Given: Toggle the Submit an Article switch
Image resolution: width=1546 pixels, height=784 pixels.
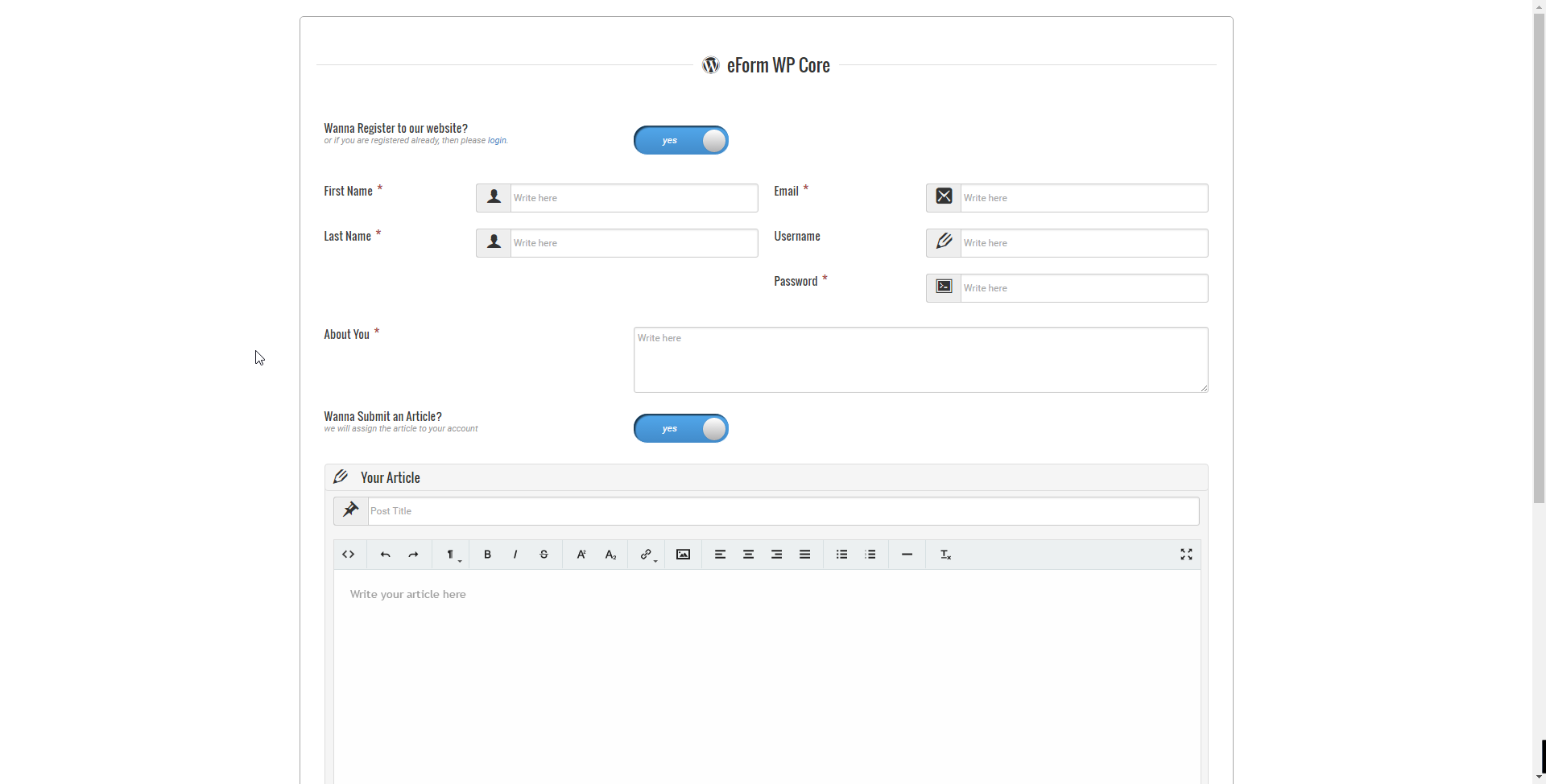Looking at the screenshot, I should (681, 428).
